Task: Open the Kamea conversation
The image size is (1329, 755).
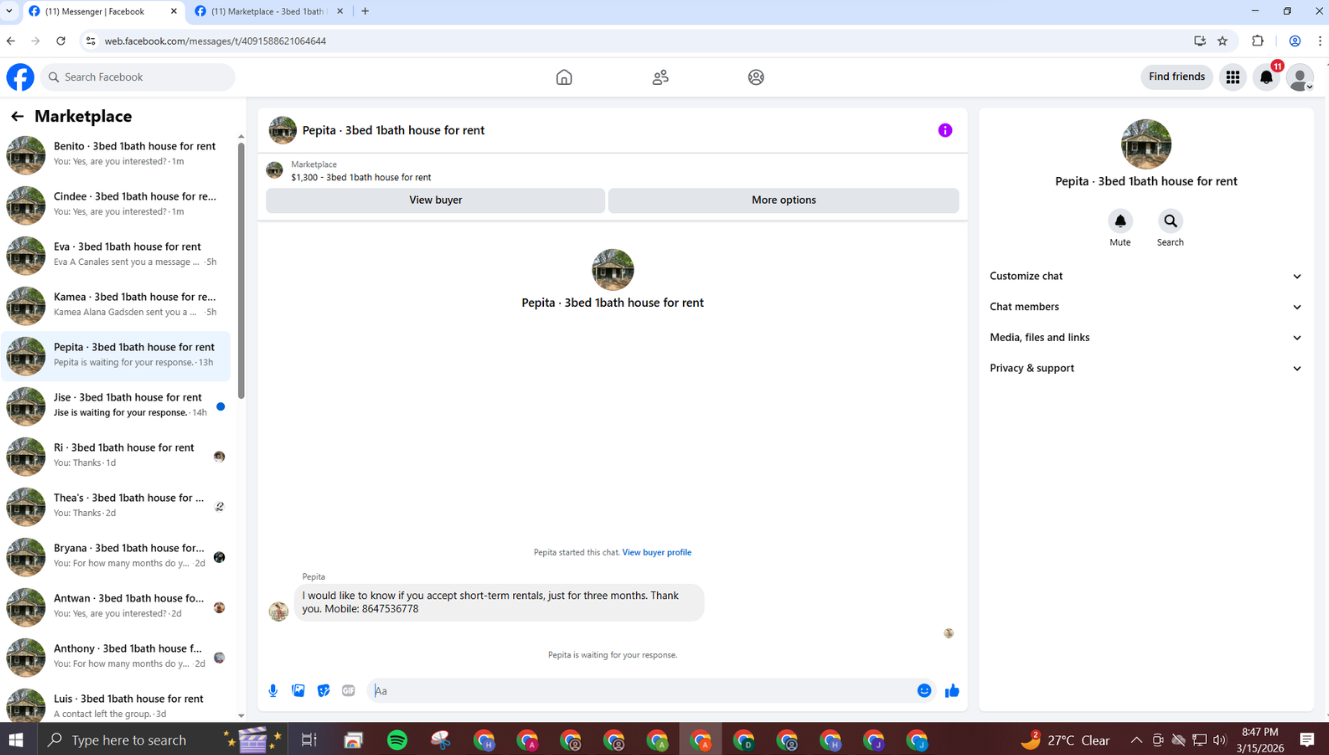Action: click(116, 304)
